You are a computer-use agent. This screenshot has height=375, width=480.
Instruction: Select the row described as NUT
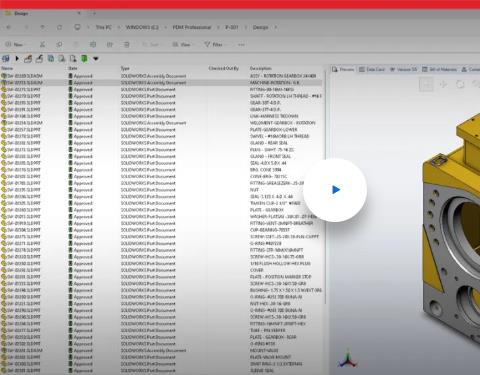pos(162,190)
